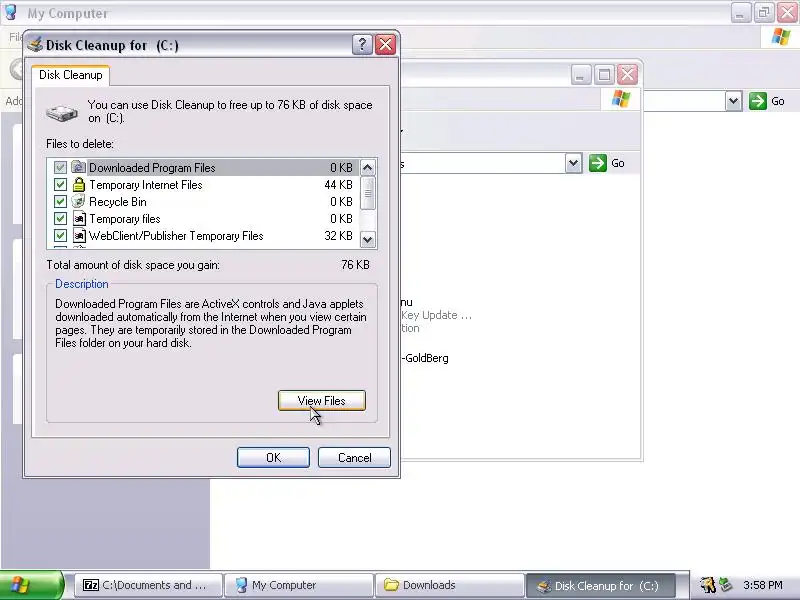Click the first system tray icon

coord(707,585)
